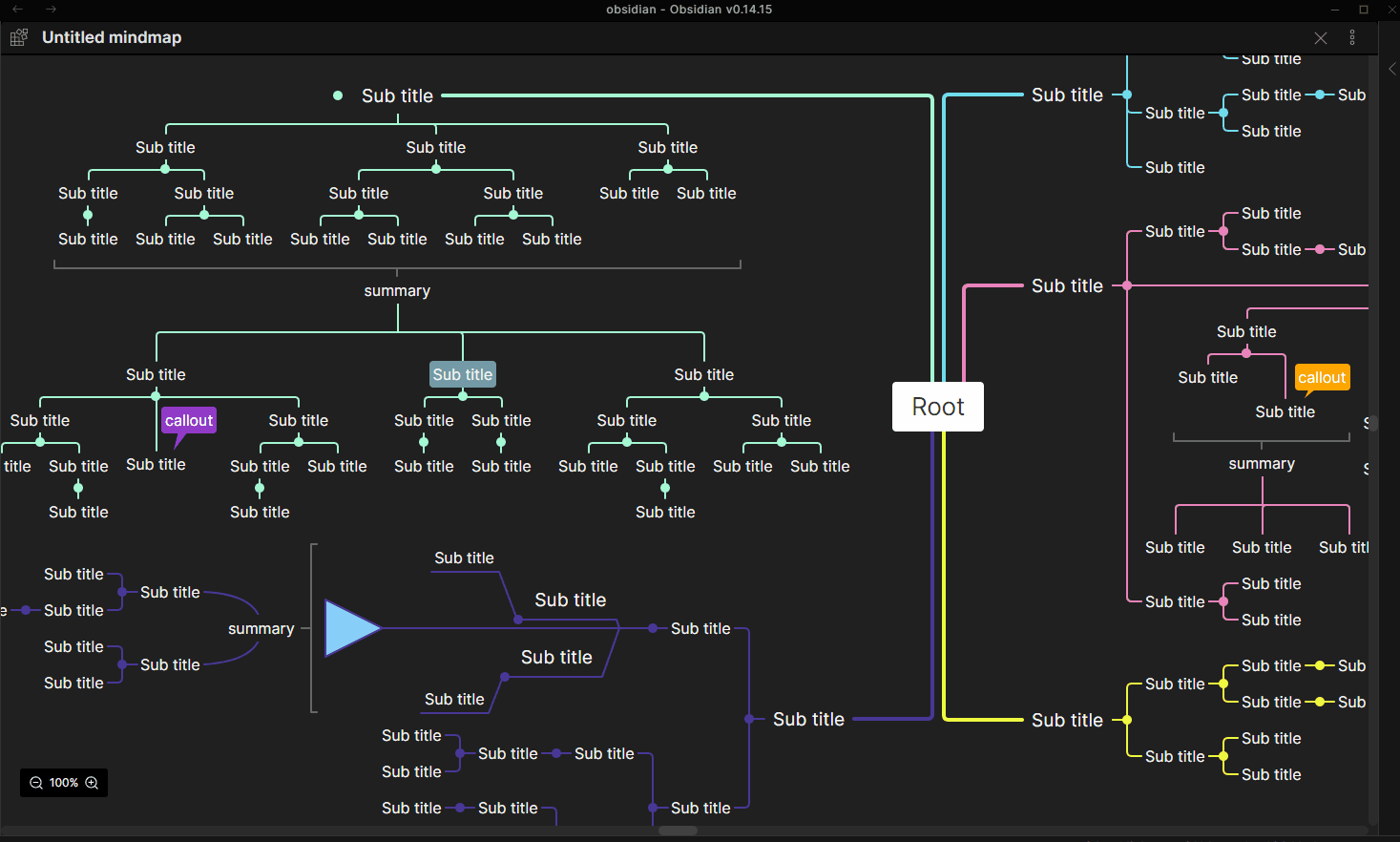Click the summary label in the green tree

coord(397,290)
